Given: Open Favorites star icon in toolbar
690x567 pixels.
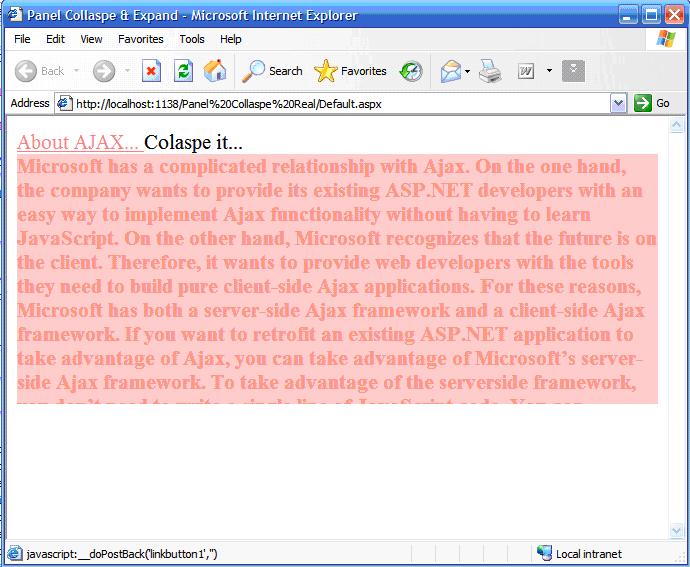Looking at the screenshot, I should (326, 71).
